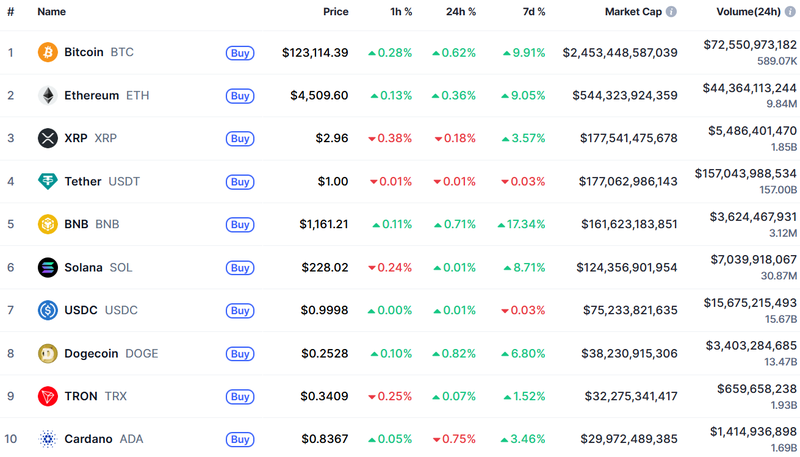The height and width of the screenshot is (457, 800).
Task: Click the Dogecoin logo icon
Action: click(x=47, y=353)
